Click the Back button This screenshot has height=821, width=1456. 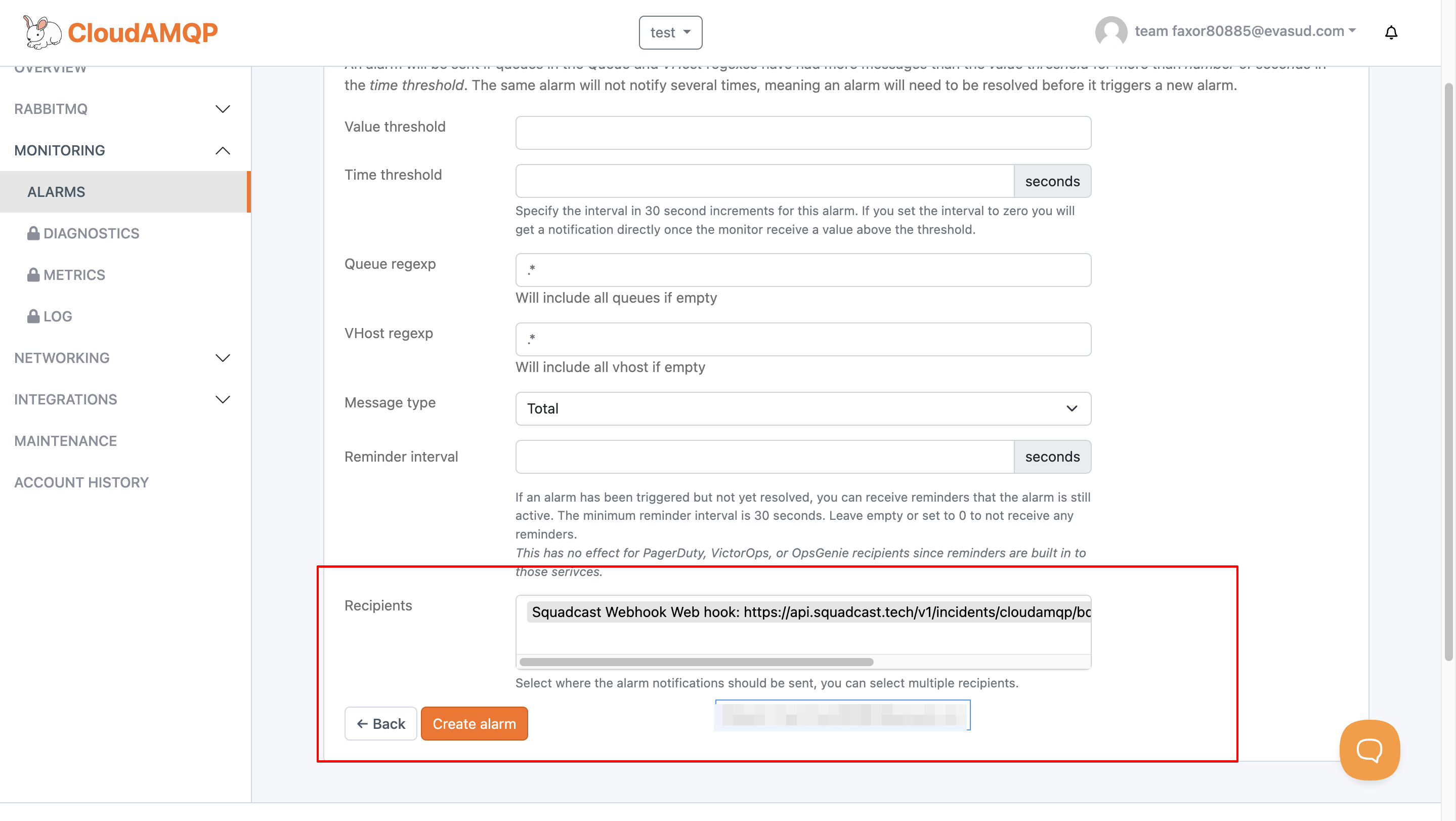pyautogui.click(x=380, y=723)
